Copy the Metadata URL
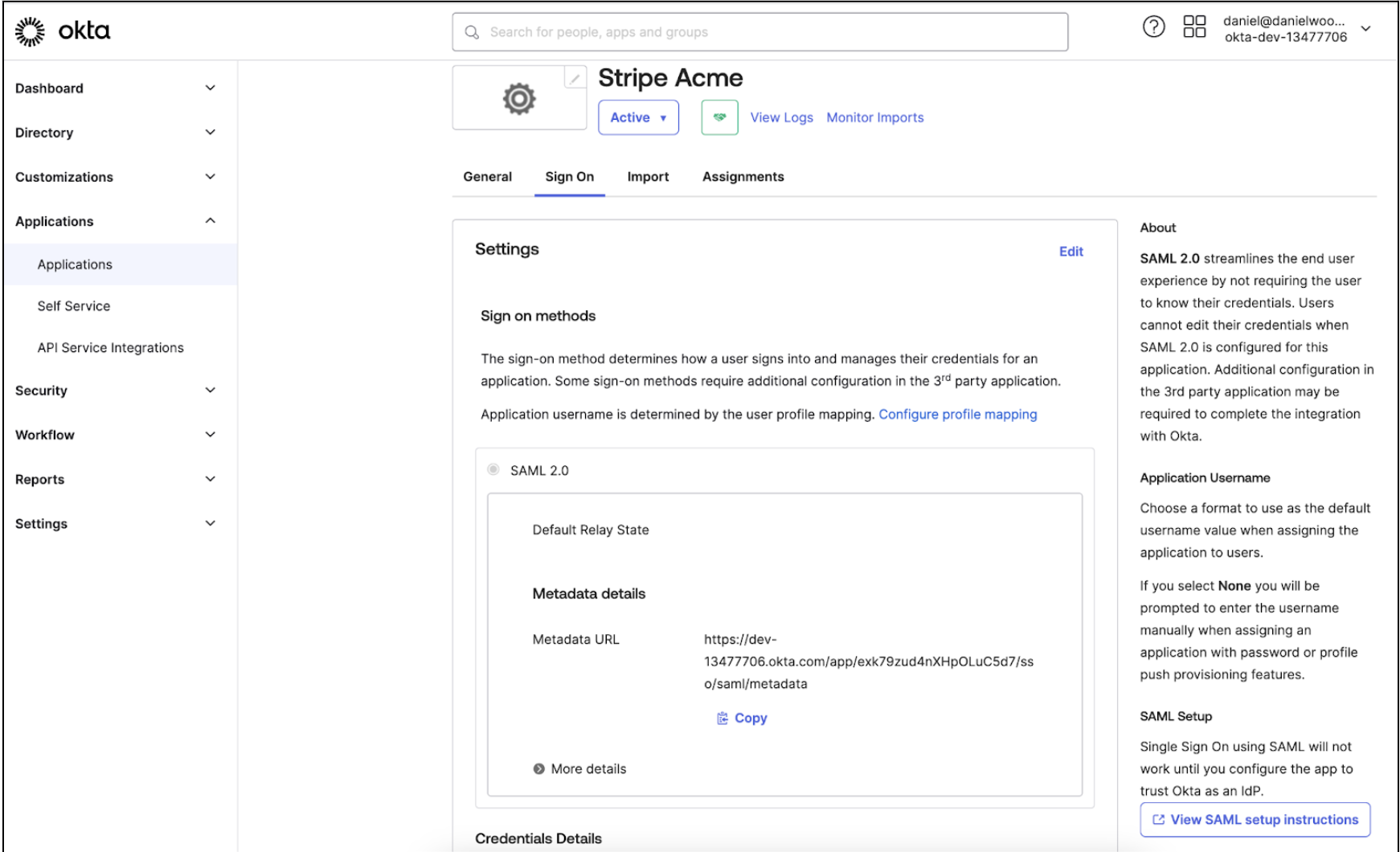Image resolution: width=1400 pixels, height=852 pixels. (742, 718)
